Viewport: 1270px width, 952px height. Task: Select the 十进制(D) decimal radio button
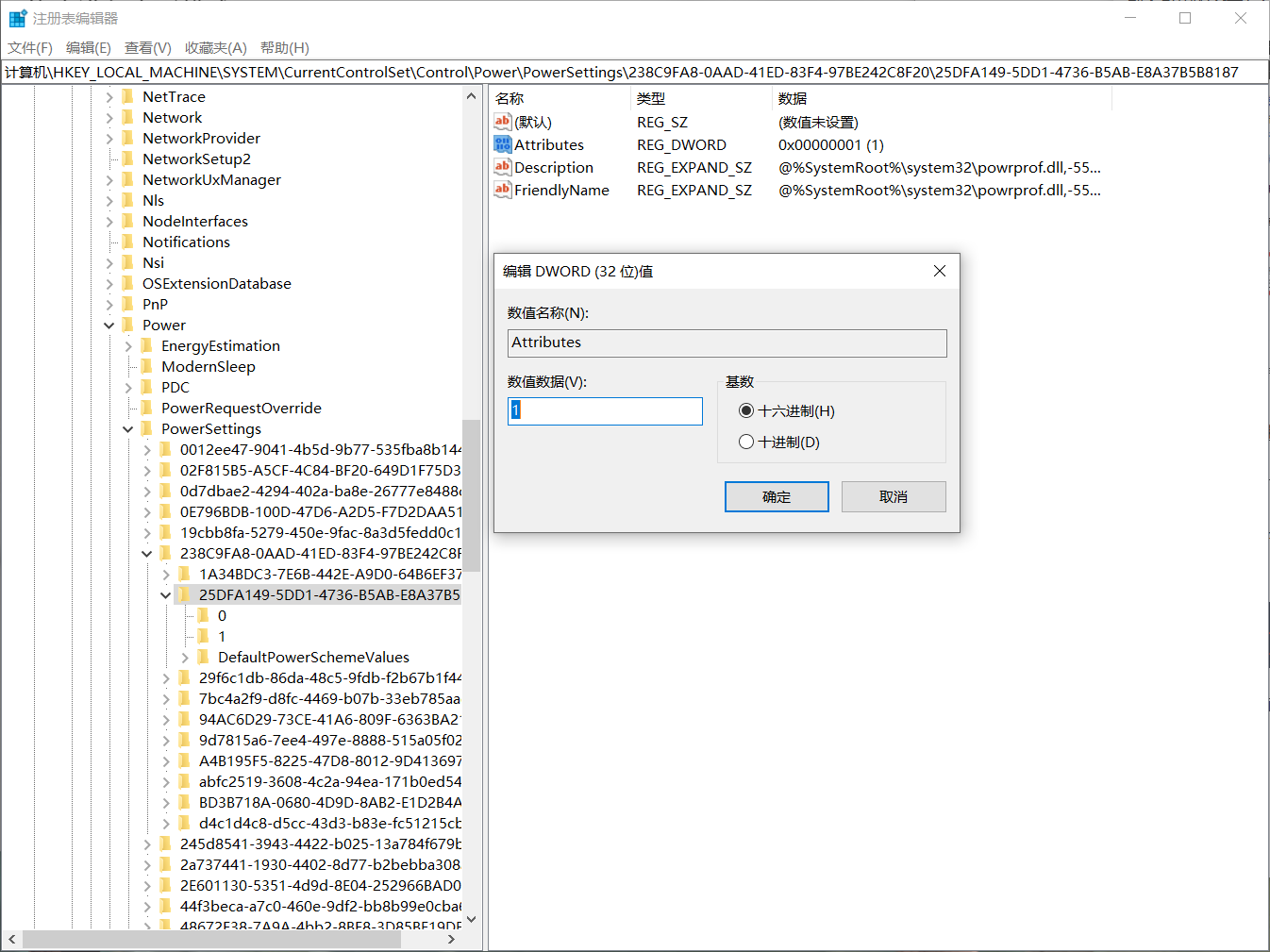point(746,442)
